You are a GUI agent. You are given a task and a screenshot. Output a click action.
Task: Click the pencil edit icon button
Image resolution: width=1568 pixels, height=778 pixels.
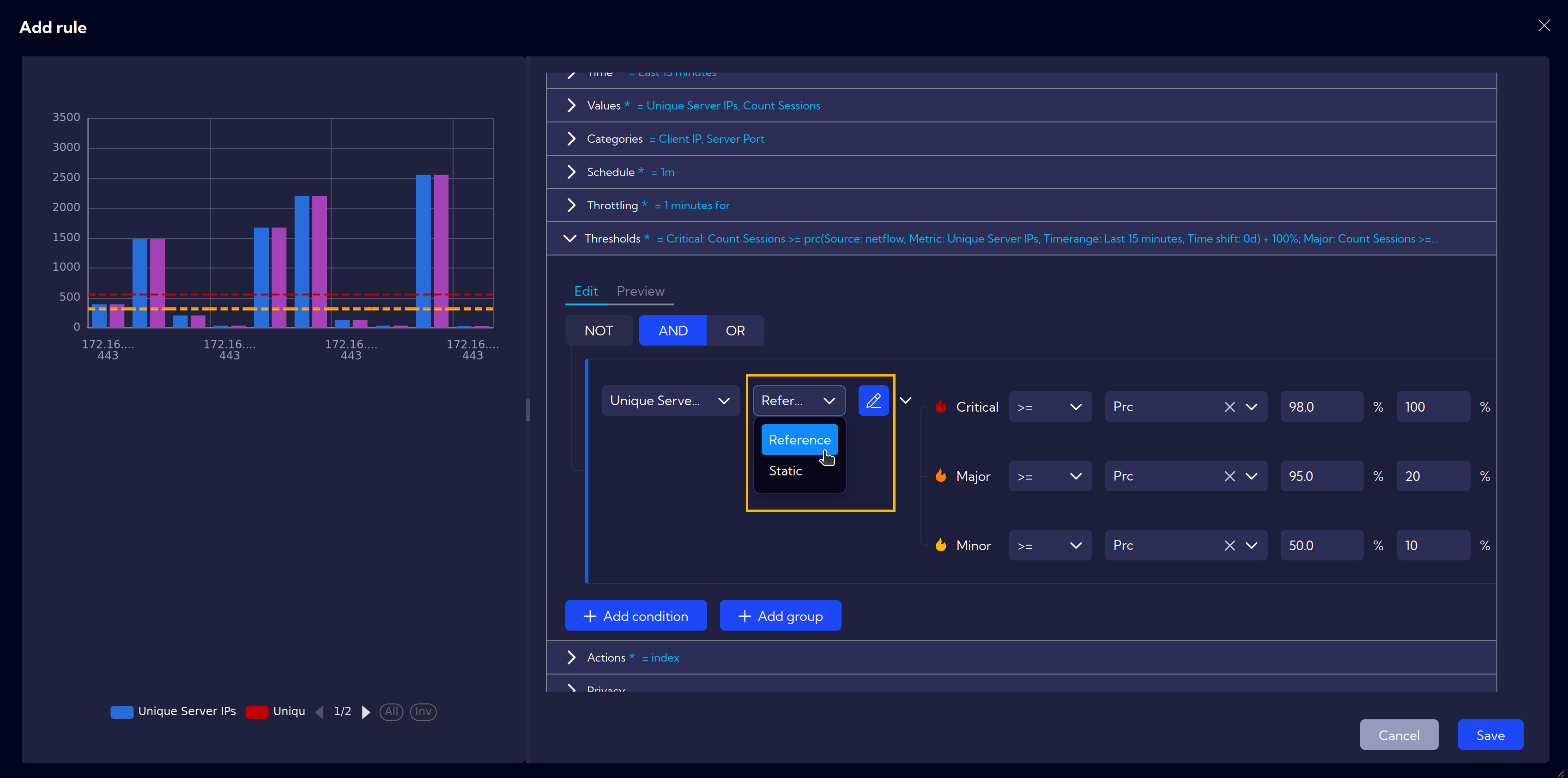click(x=873, y=401)
